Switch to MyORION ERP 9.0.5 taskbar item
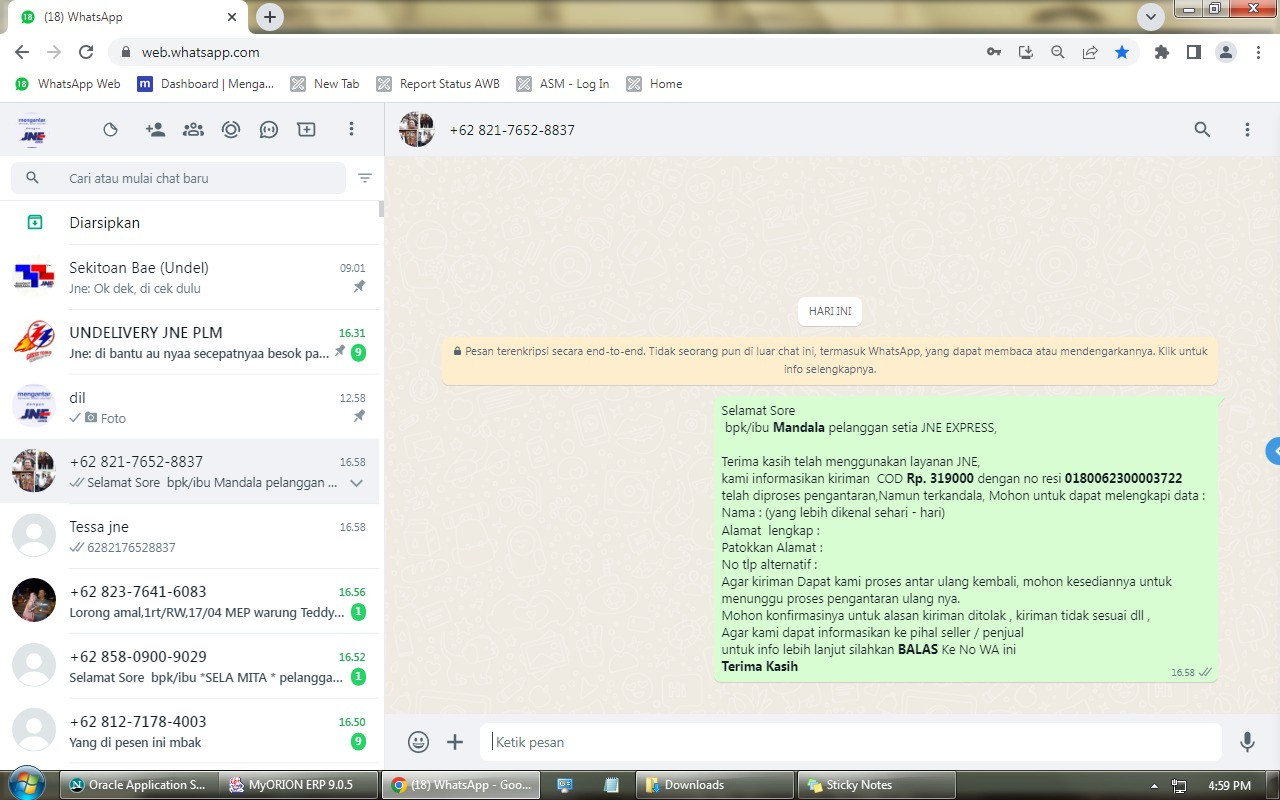 [300, 785]
